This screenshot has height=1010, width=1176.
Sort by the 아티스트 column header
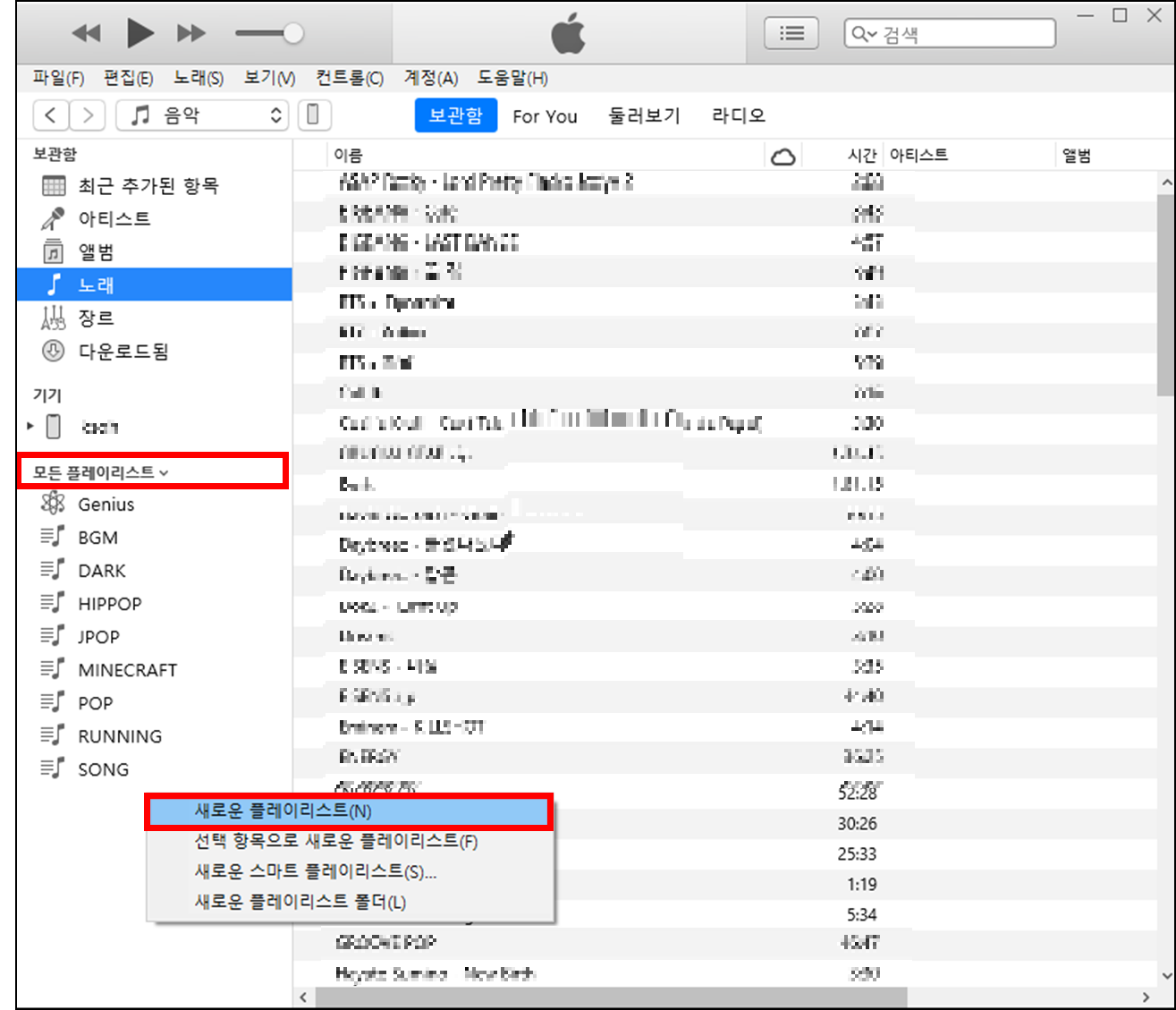tap(970, 156)
